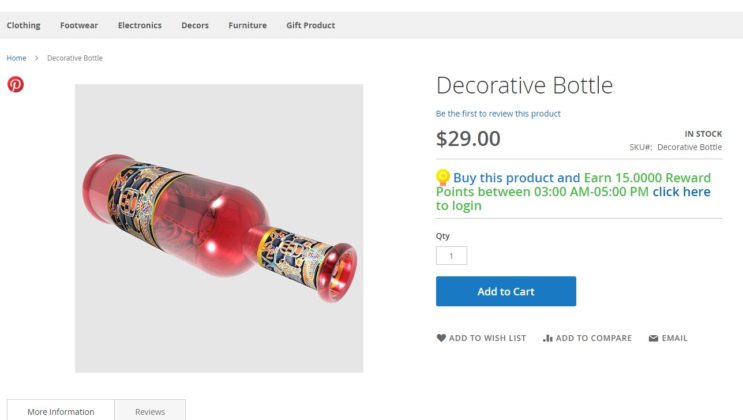The height and width of the screenshot is (420, 743).
Task: Click the yellow lightbulb reward icon
Action: (443, 177)
